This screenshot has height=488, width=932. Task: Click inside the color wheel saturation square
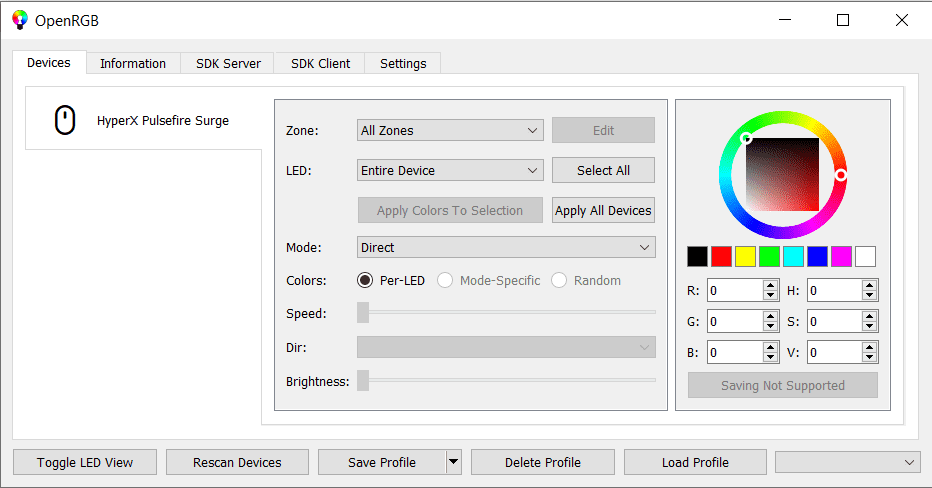point(782,174)
